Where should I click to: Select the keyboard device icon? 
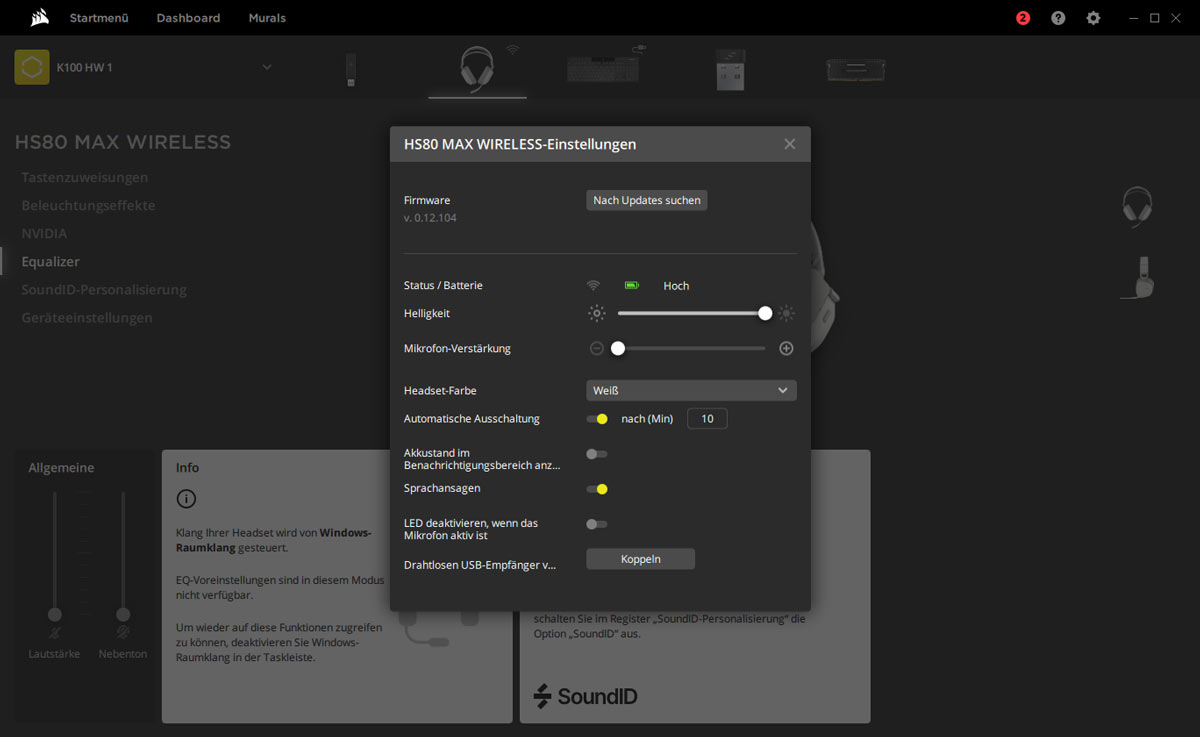pos(602,68)
